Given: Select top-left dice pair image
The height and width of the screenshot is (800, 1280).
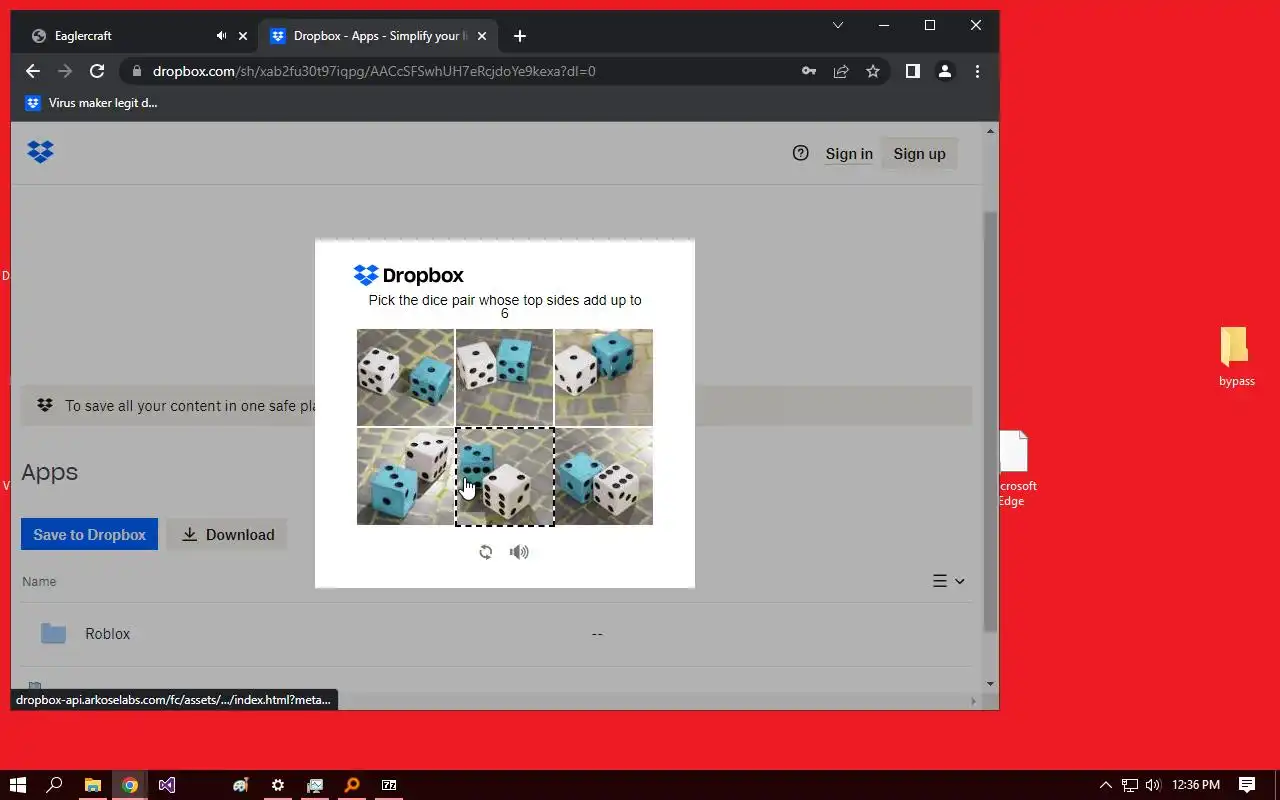Looking at the screenshot, I should [405, 377].
